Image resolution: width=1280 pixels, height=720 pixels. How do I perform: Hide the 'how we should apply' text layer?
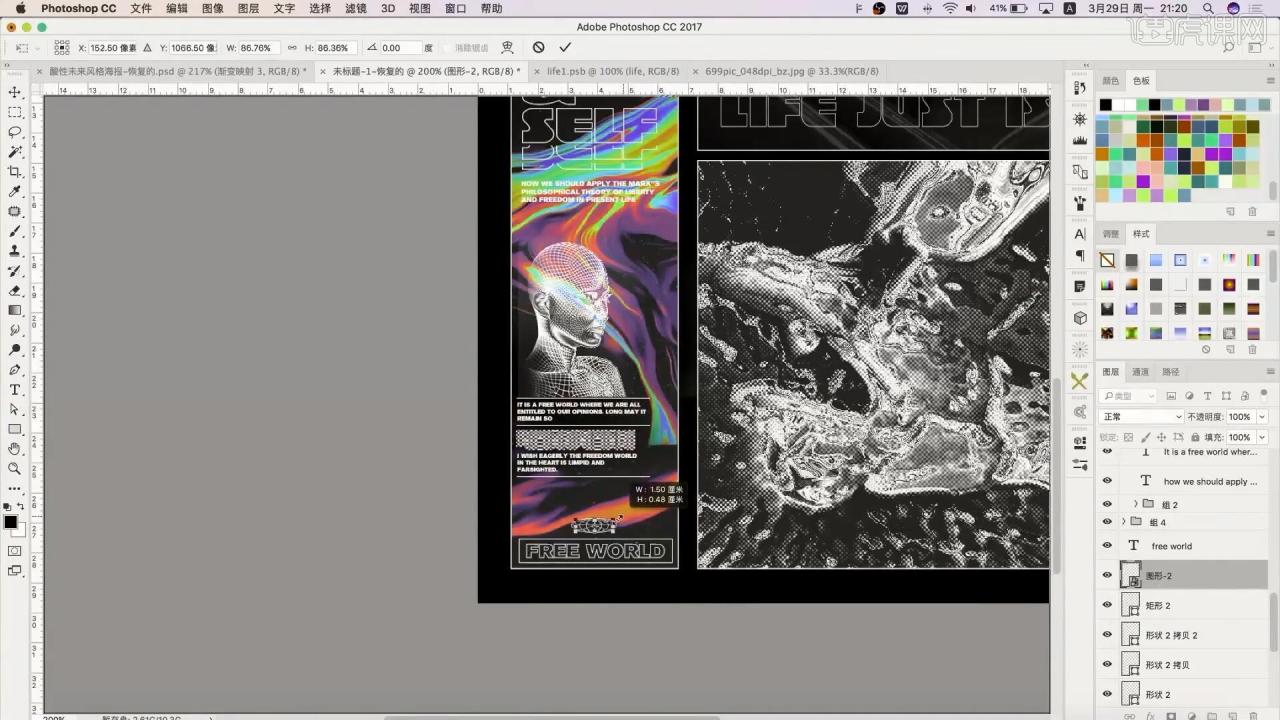pyautogui.click(x=1107, y=481)
